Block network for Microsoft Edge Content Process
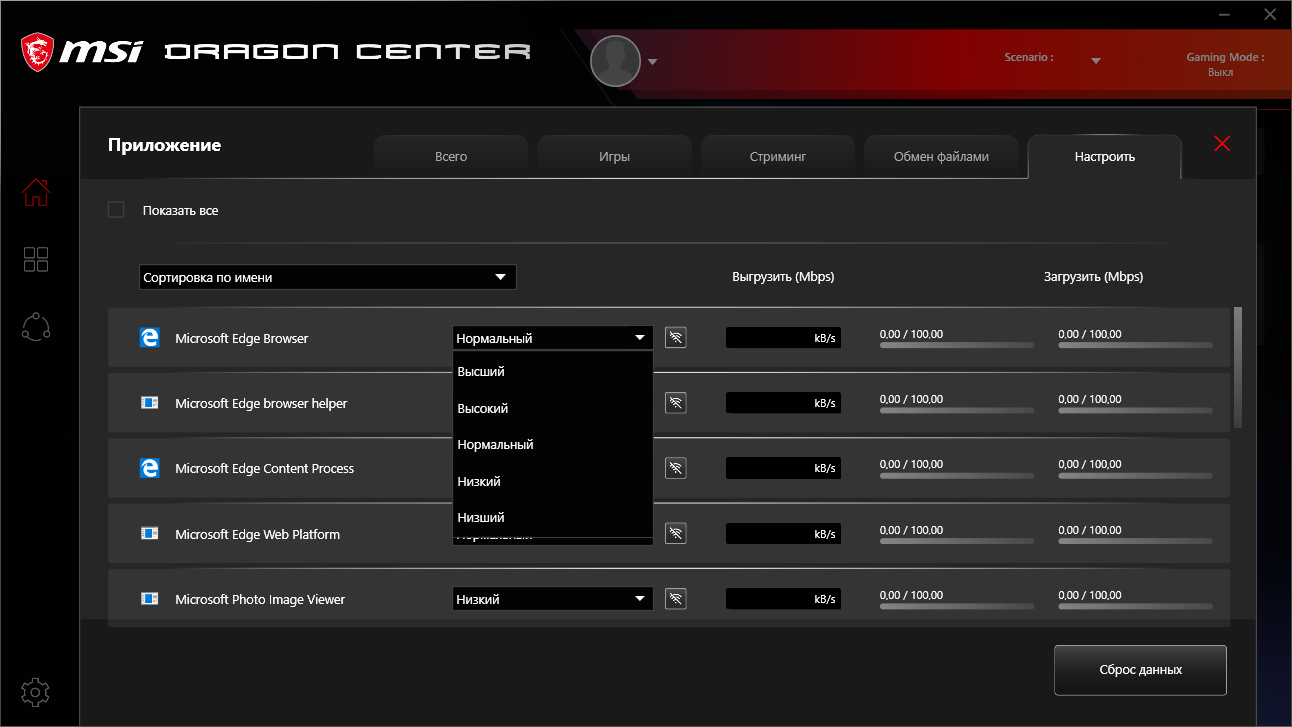Viewport: 1292px width, 727px height. pyautogui.click(x=676, y=468)
